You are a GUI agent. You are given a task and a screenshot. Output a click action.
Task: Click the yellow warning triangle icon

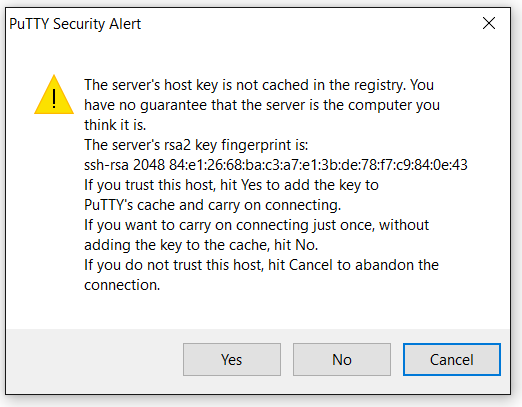(x=54, y=95)
